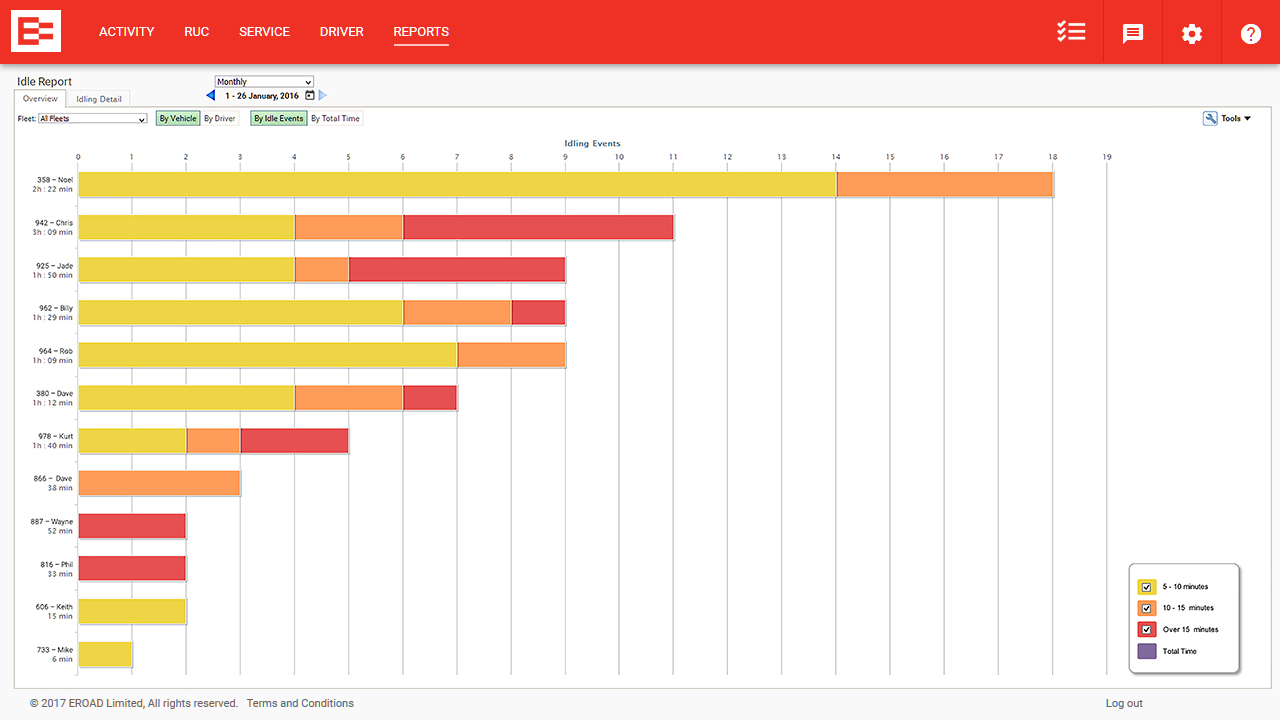Open the Monthly period dropdown

pyautogui.click(x=264, y=82)
